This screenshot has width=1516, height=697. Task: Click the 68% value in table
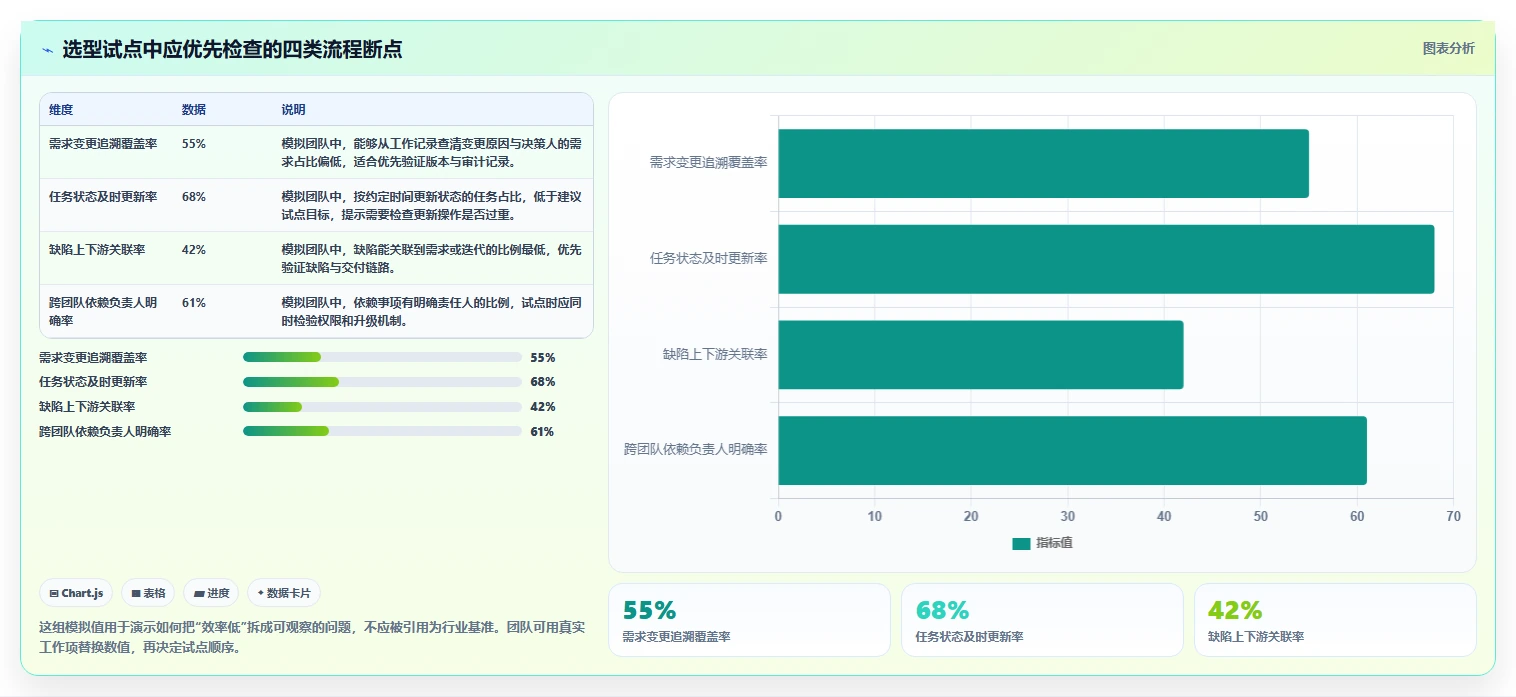[x=194, y=197]
